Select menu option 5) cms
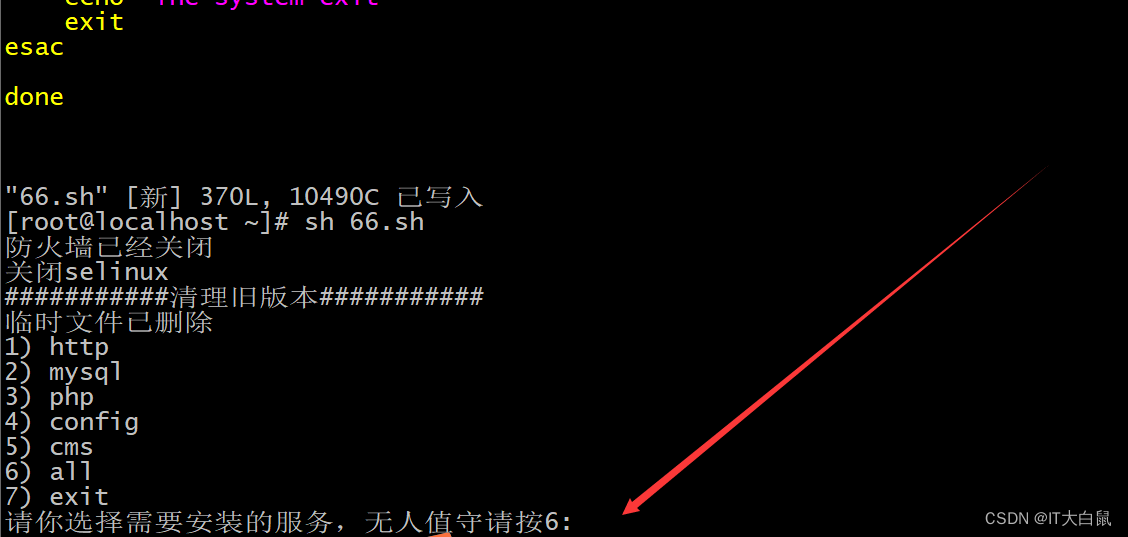This screenshot has width=1128, height=537. point(49,447)
